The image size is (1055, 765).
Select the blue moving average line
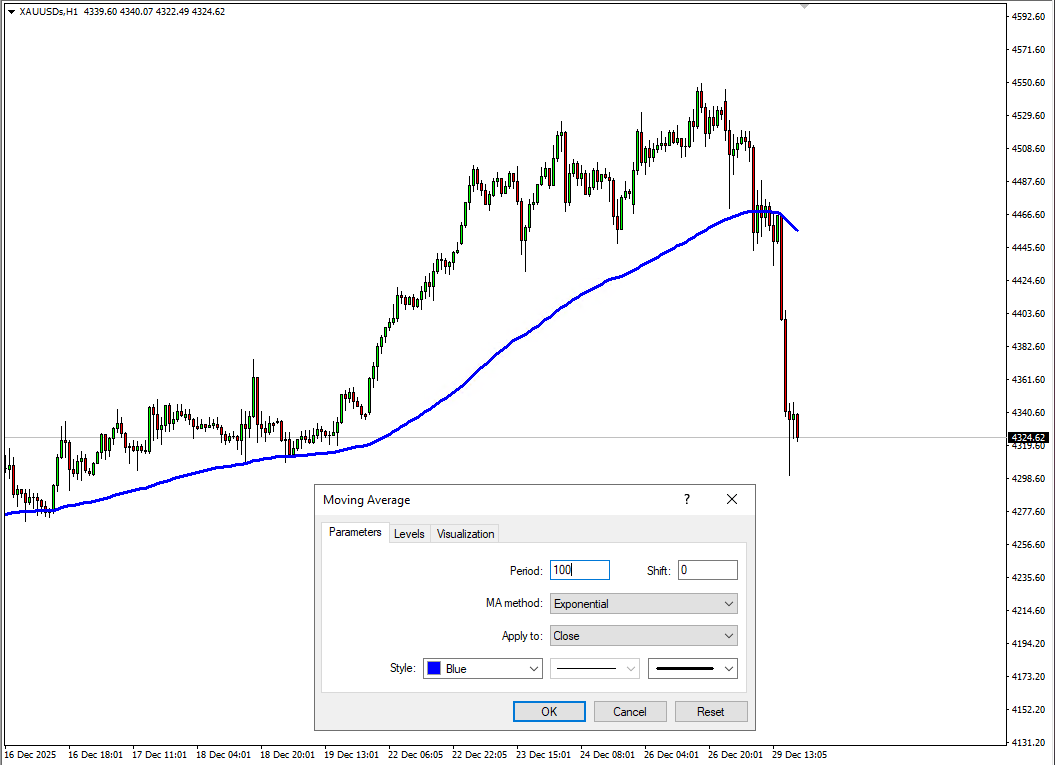tap(500, 350)
